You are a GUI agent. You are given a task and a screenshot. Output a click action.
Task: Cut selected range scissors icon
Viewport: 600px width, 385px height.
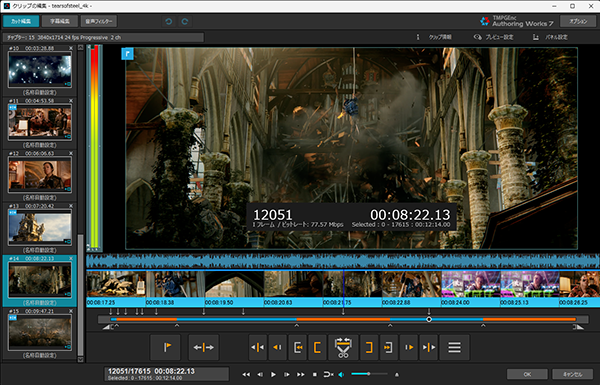coord(343,347)
